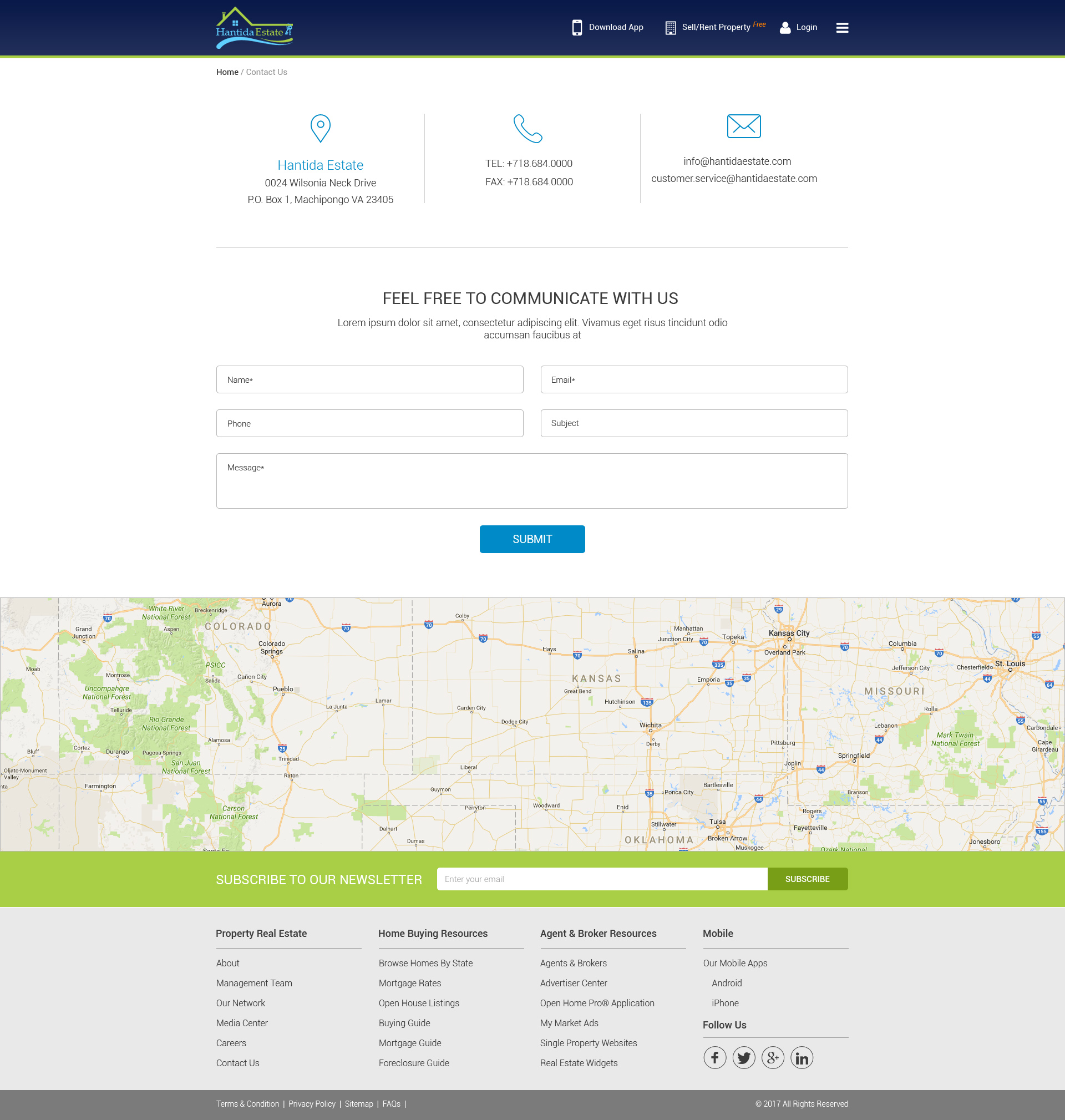
Task: Open the Mortgage Rates footer link
Action: click(409, 983)
